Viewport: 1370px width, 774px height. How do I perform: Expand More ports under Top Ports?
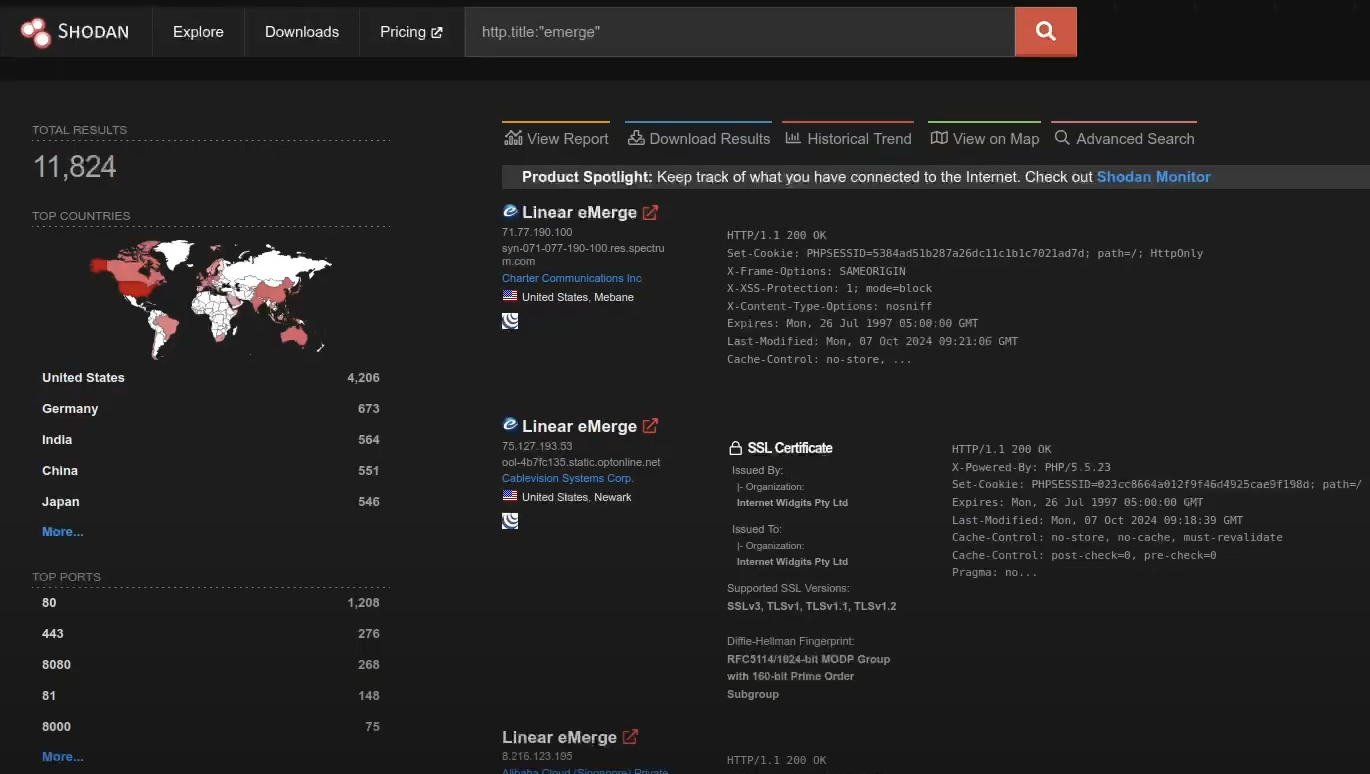[x=62, y=756]
